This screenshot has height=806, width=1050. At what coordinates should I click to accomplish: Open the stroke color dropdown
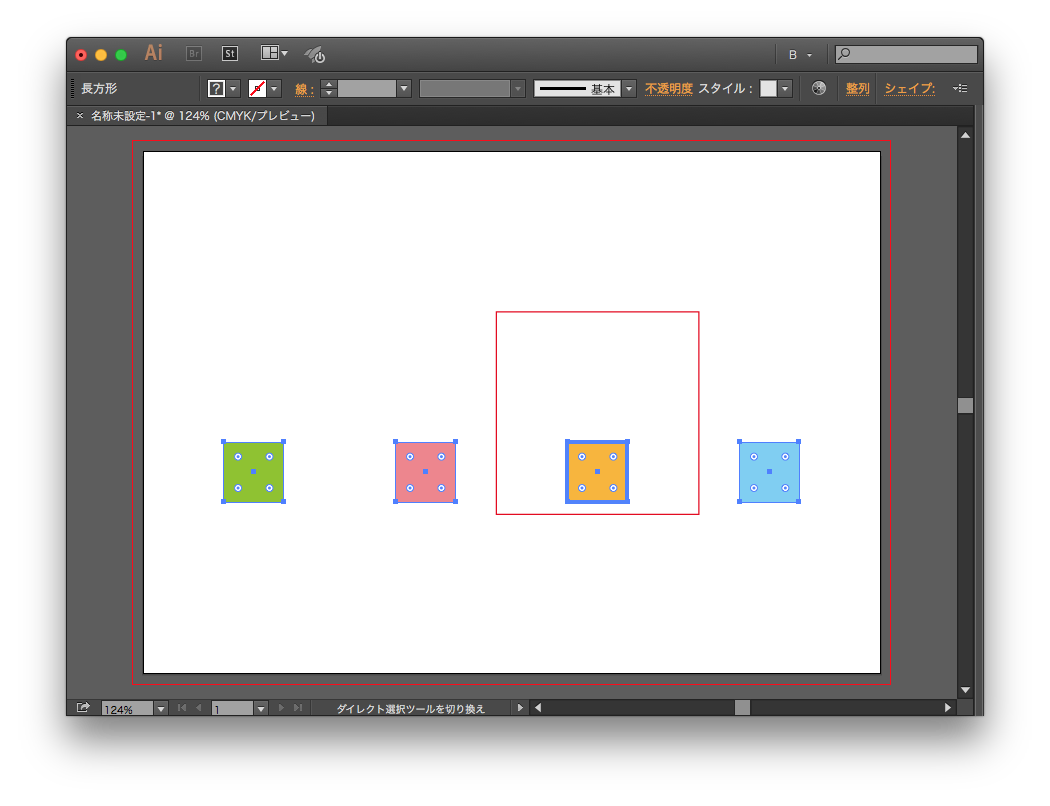pos(272,88)
